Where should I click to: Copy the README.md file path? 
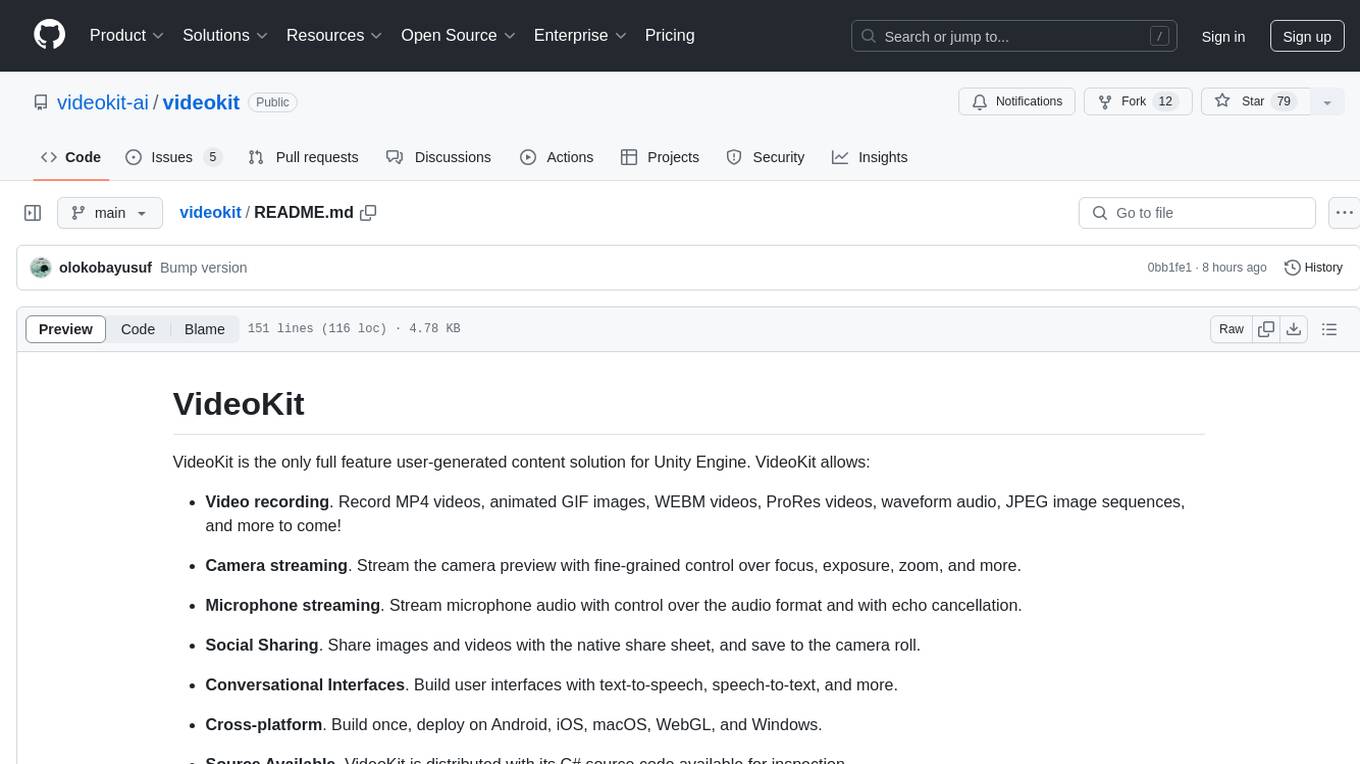pos(368,212)
